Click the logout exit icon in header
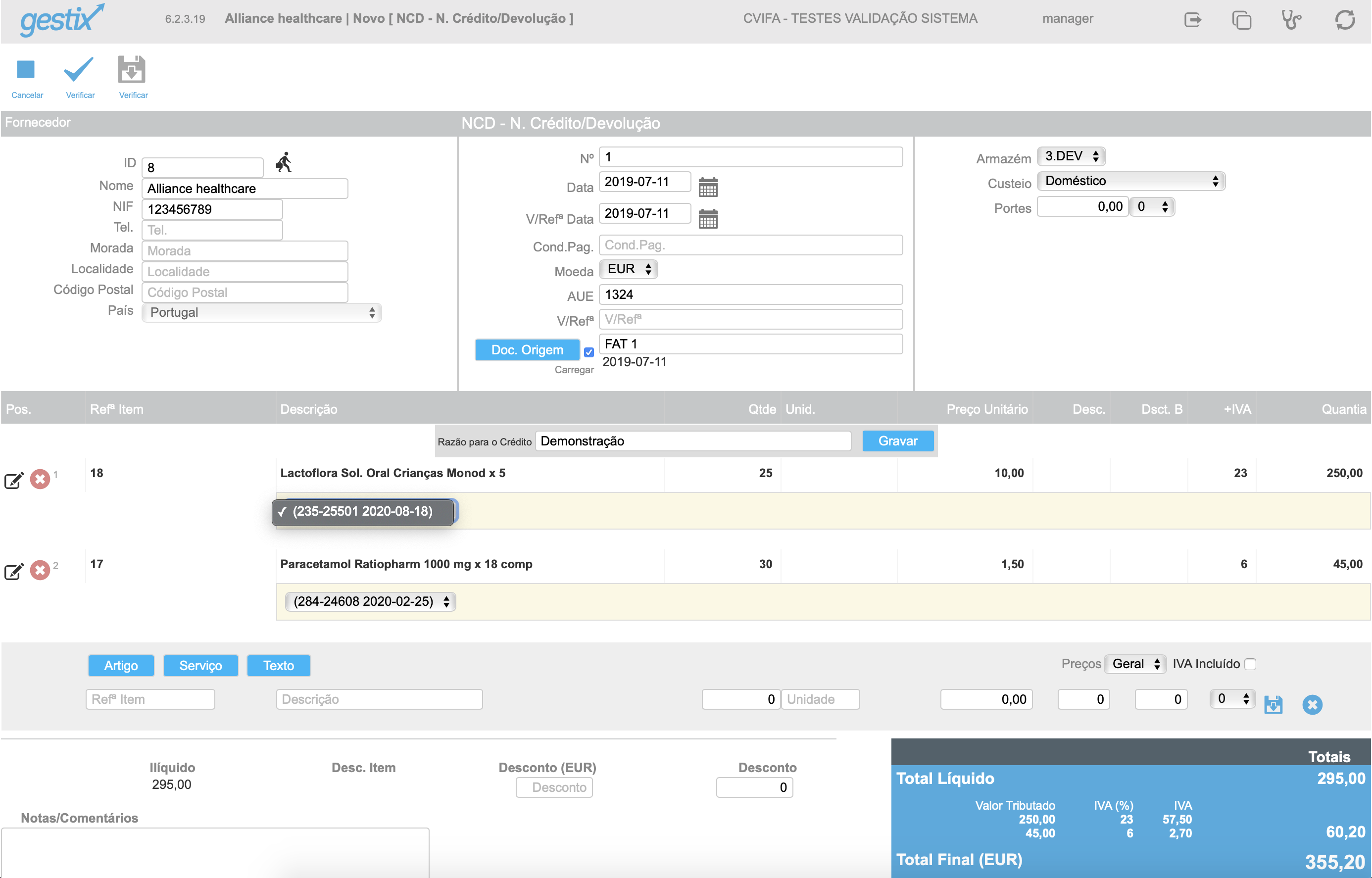Image resolution: width=1372 pixels, height=878 pixels. 1193,20
